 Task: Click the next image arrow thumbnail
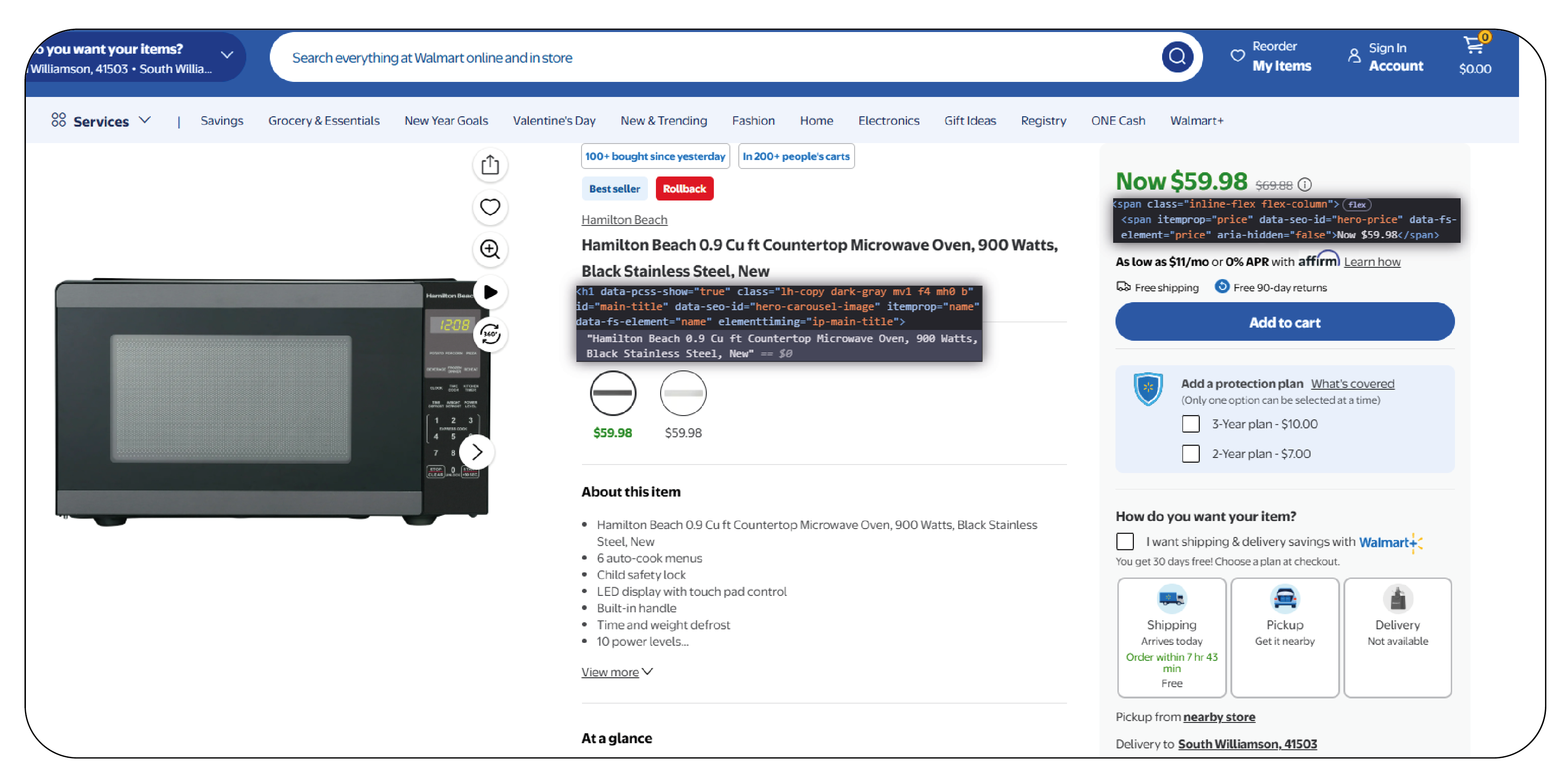(478, 451)
